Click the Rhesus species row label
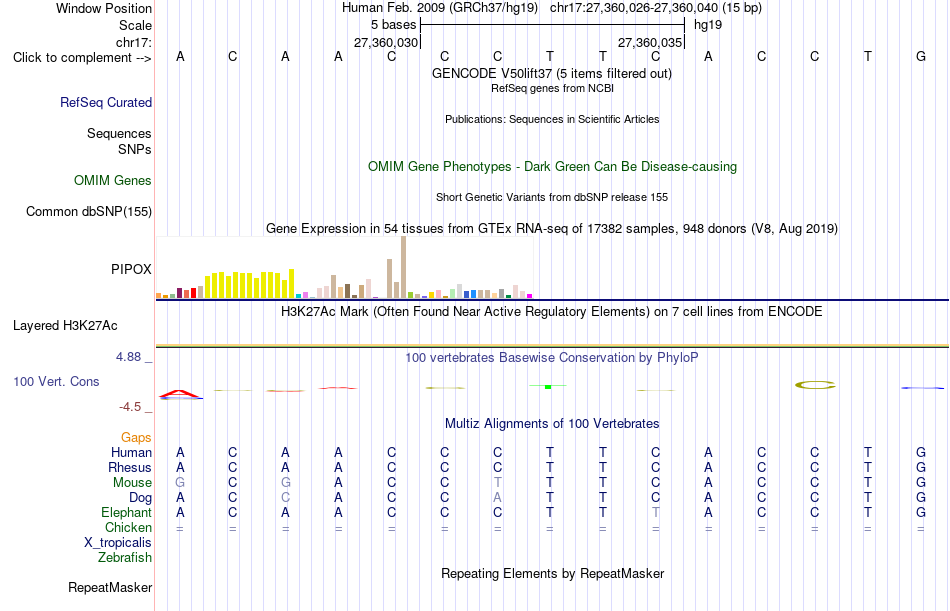 (130, 468)
